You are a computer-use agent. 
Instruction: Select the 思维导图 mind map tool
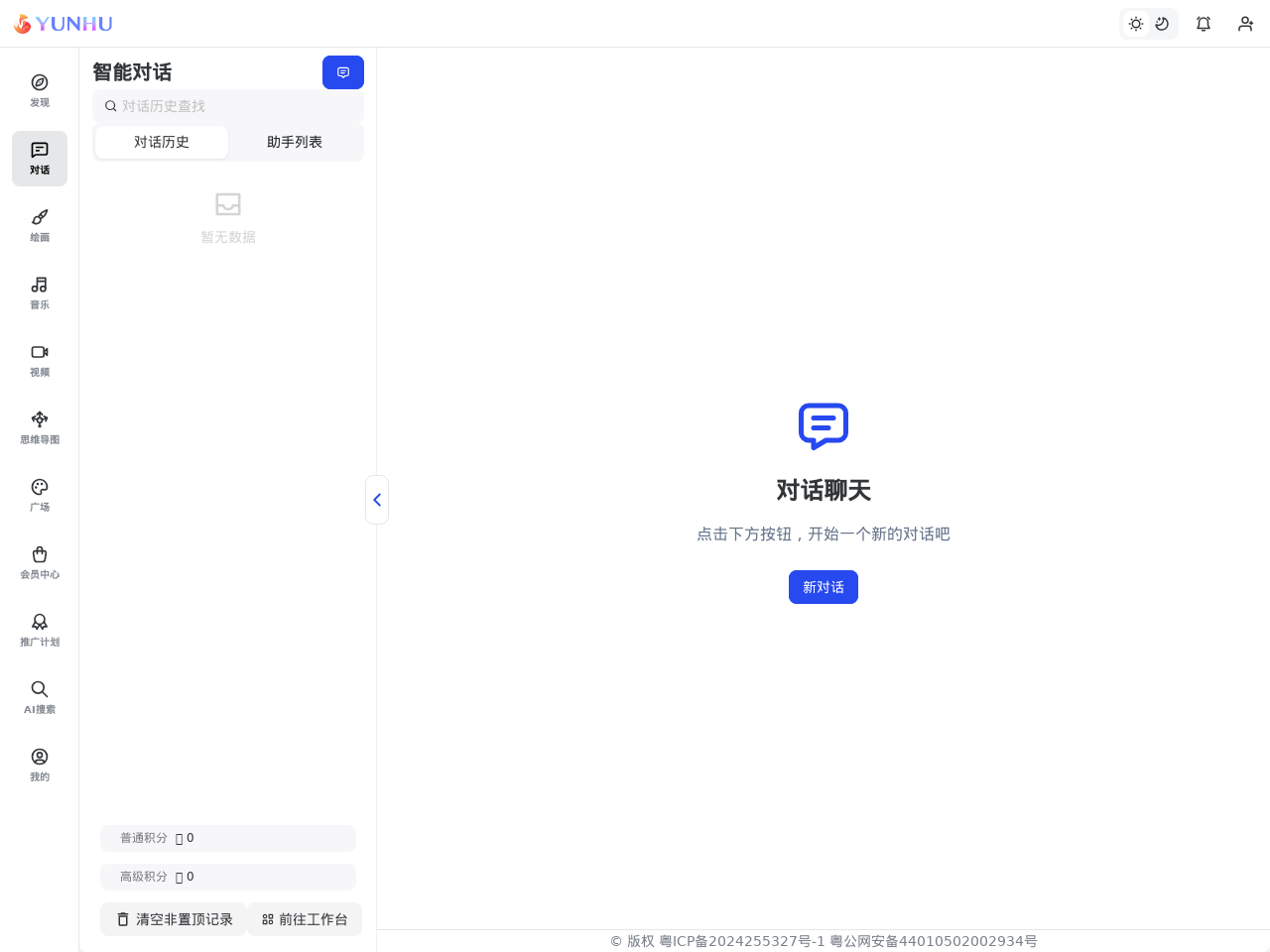39,426
